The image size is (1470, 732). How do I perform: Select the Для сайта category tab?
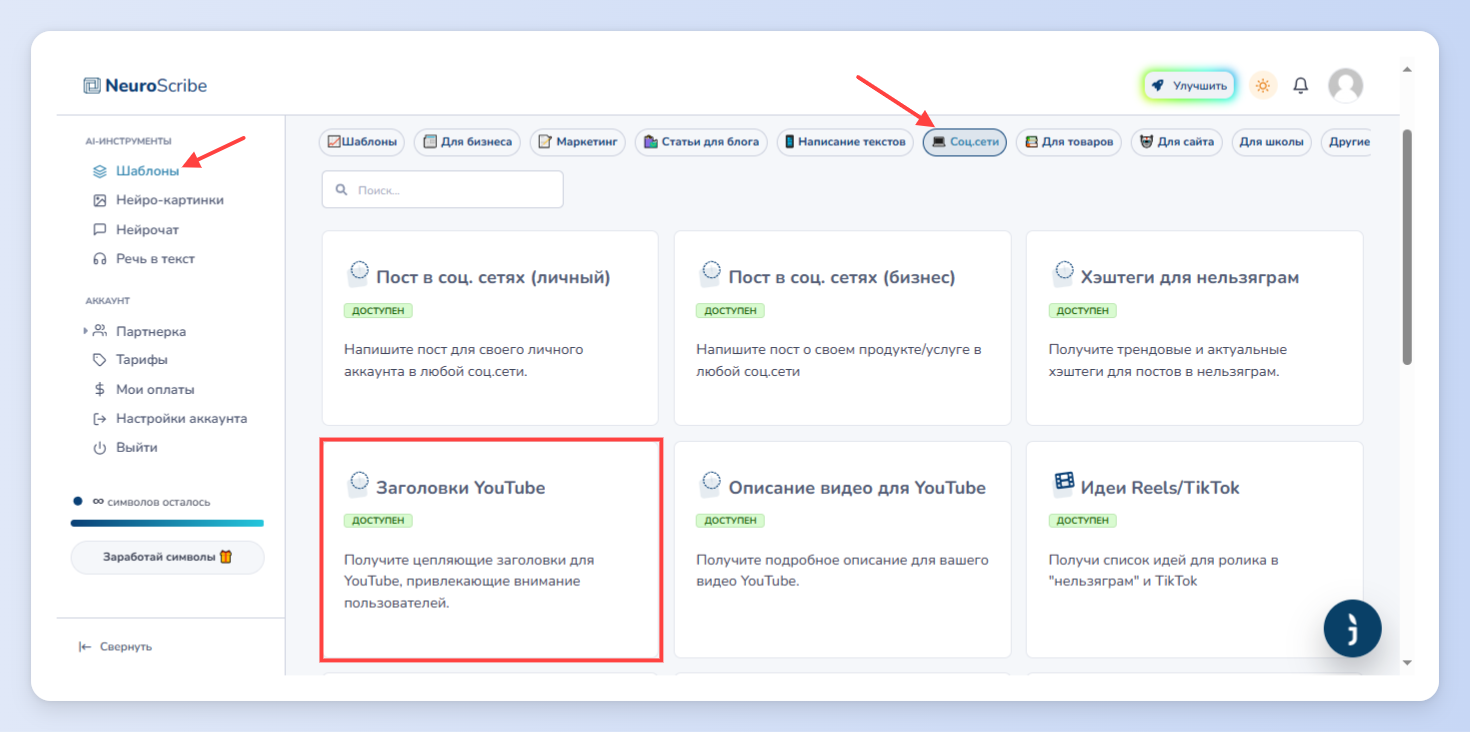(x=1177, y=142)
